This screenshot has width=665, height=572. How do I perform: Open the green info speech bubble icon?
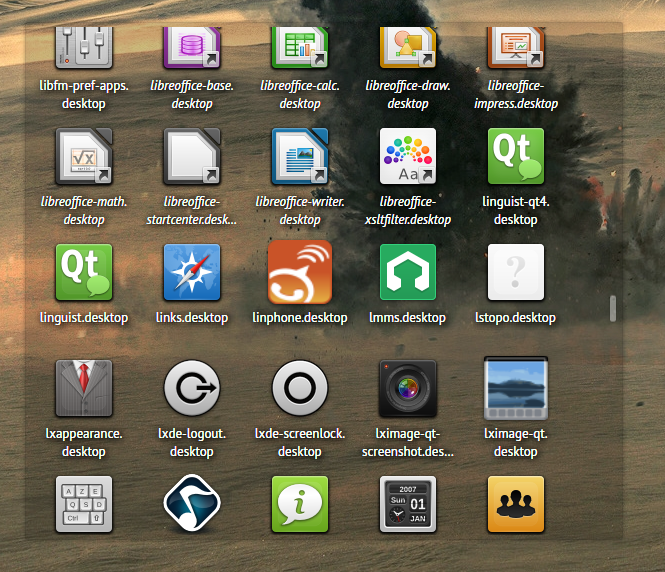pyautogui.click(x=300, y=504)
